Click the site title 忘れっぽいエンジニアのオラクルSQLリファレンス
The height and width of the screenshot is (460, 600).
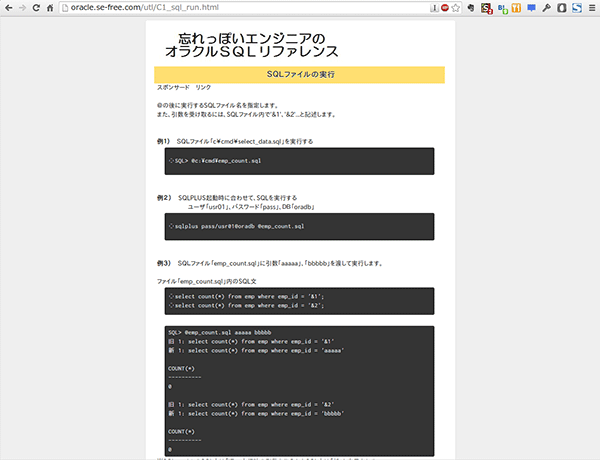[x=251, y=45]
